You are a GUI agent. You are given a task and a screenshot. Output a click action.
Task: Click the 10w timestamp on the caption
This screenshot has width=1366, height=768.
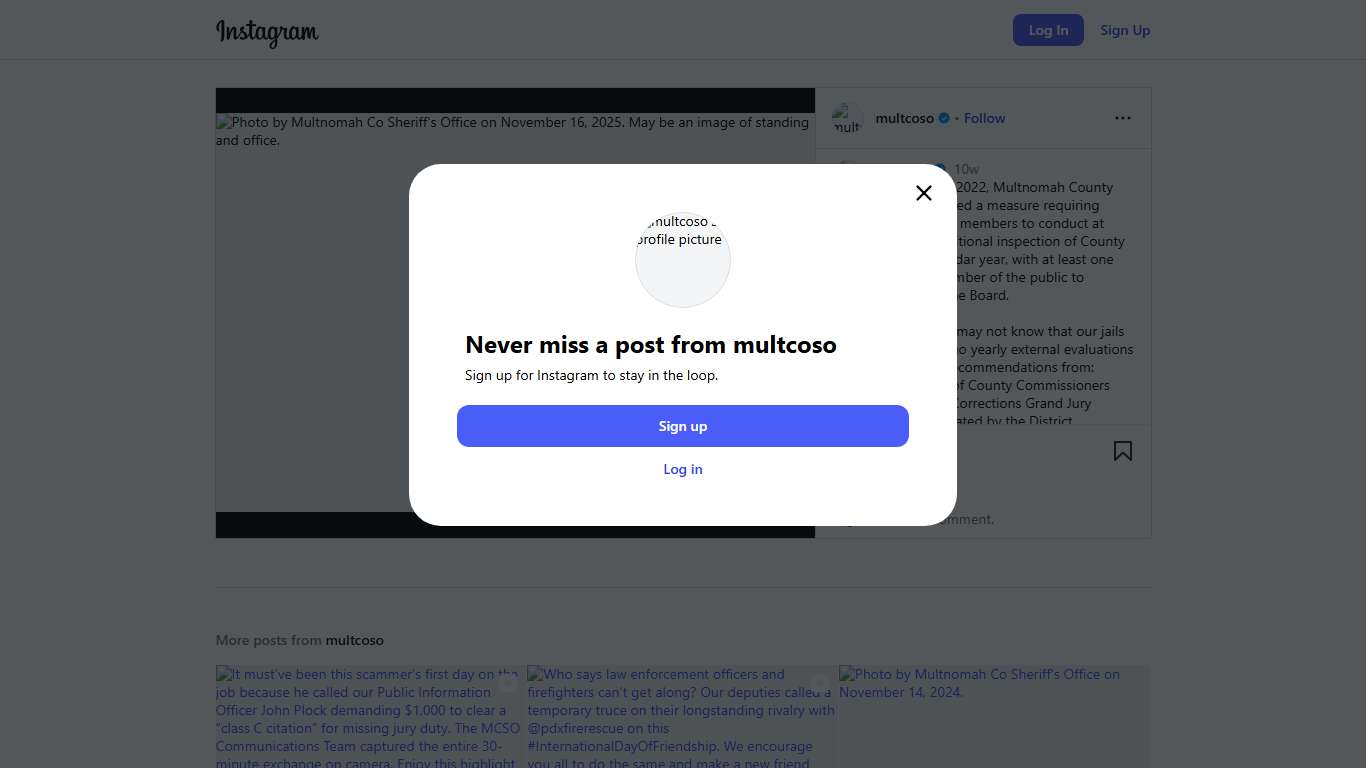click(x=967, y=169)
